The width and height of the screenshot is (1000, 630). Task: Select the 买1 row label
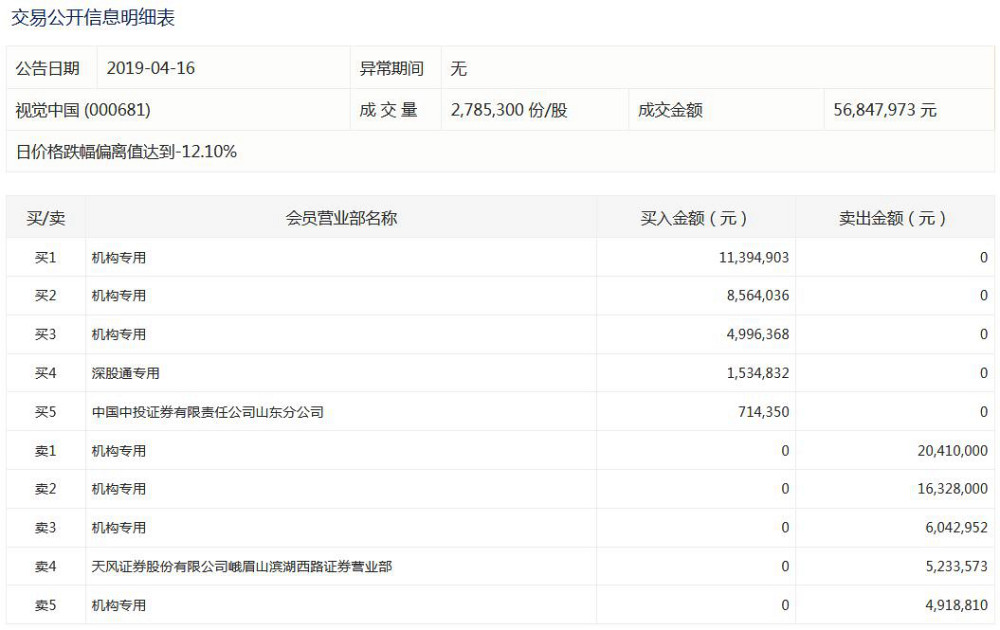coord(45,258)
